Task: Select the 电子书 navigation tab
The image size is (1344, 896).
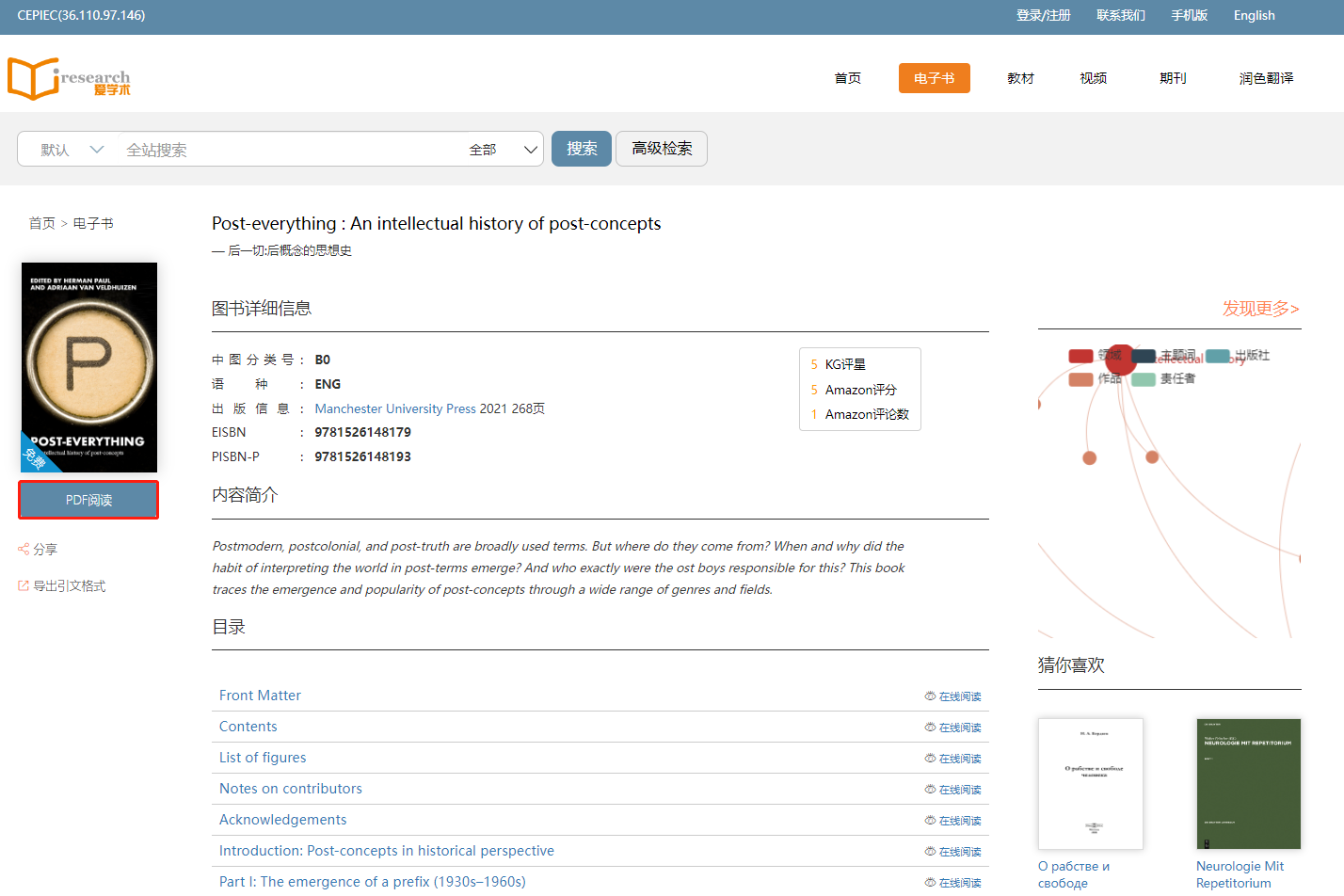Action: pyautogui.click(x=934, y=78)
